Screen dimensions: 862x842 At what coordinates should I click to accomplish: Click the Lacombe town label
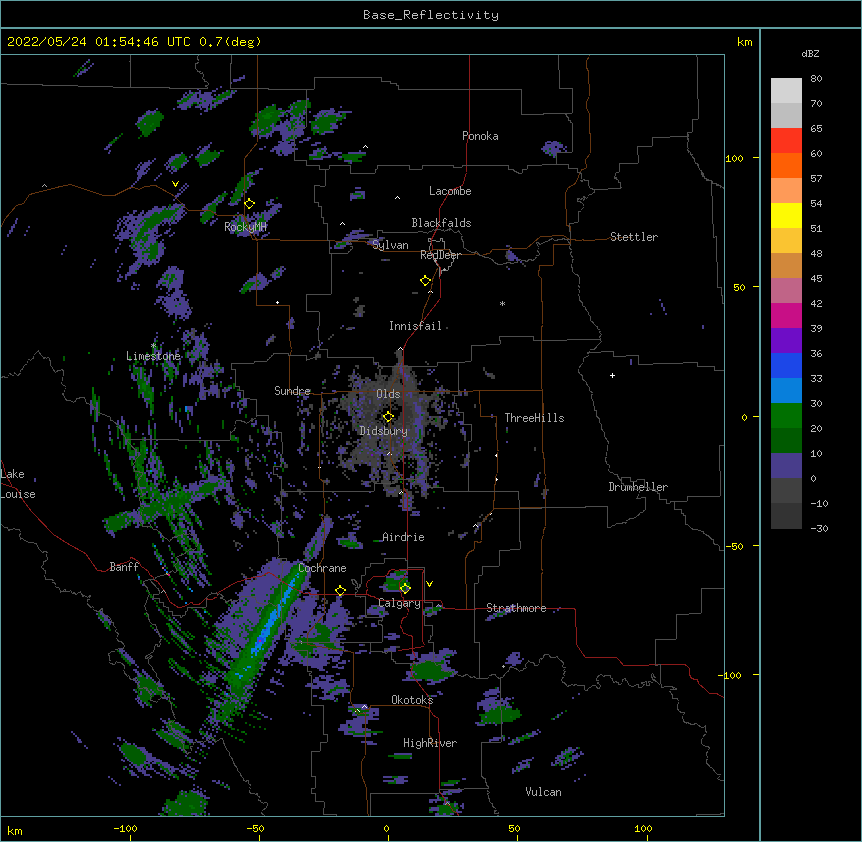pyautogui.click(x=450, y=191)
